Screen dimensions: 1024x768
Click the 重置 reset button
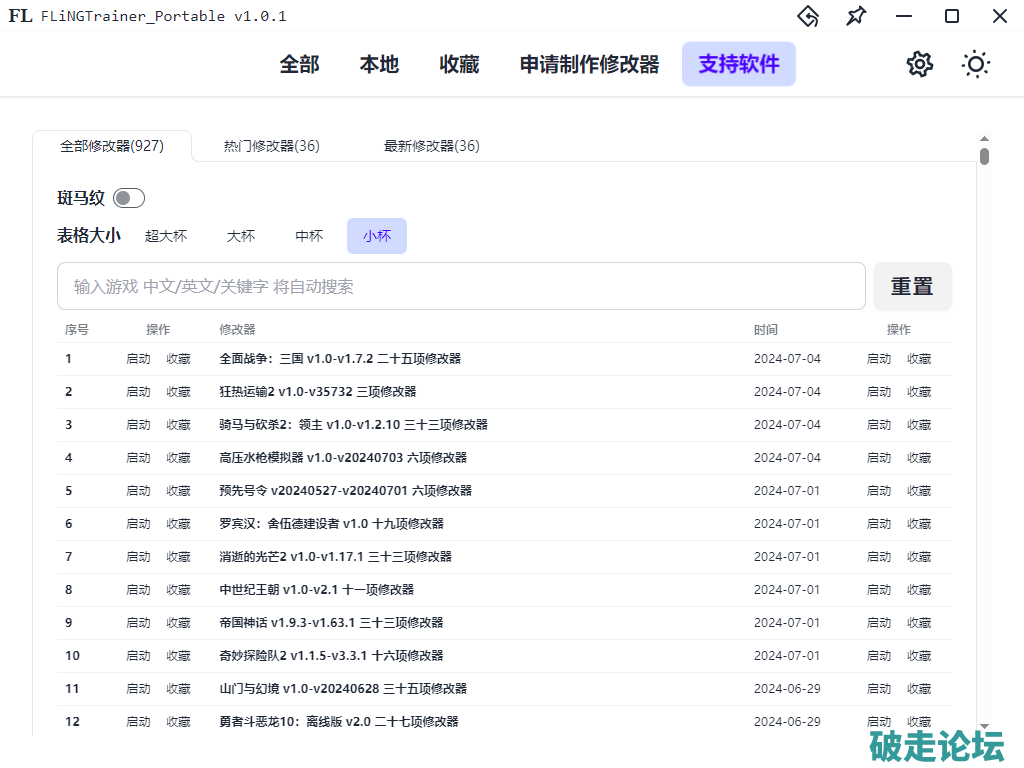(x=912, y=287)
